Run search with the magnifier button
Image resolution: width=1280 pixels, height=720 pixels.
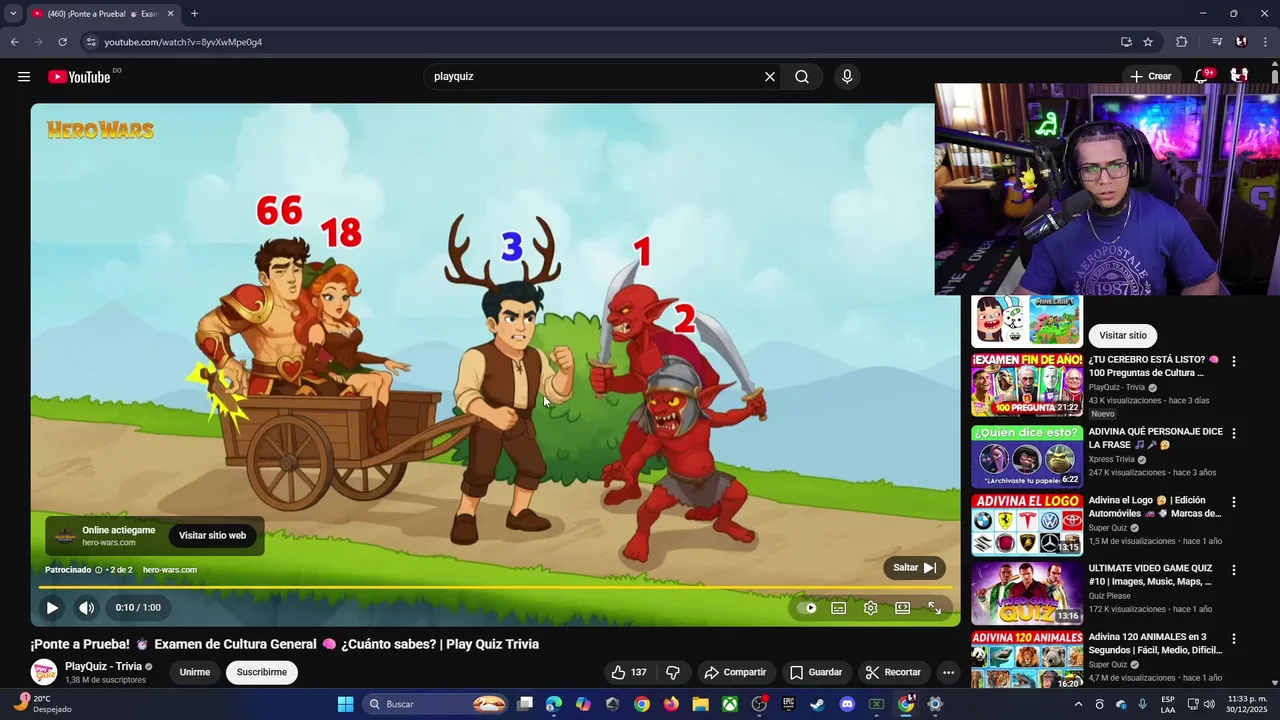coord(802,77)
